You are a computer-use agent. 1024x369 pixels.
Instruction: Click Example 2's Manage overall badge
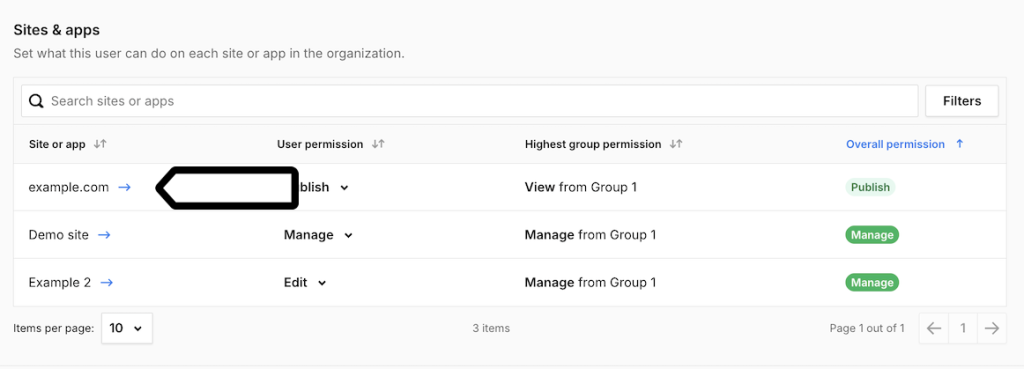pos(872,283)
